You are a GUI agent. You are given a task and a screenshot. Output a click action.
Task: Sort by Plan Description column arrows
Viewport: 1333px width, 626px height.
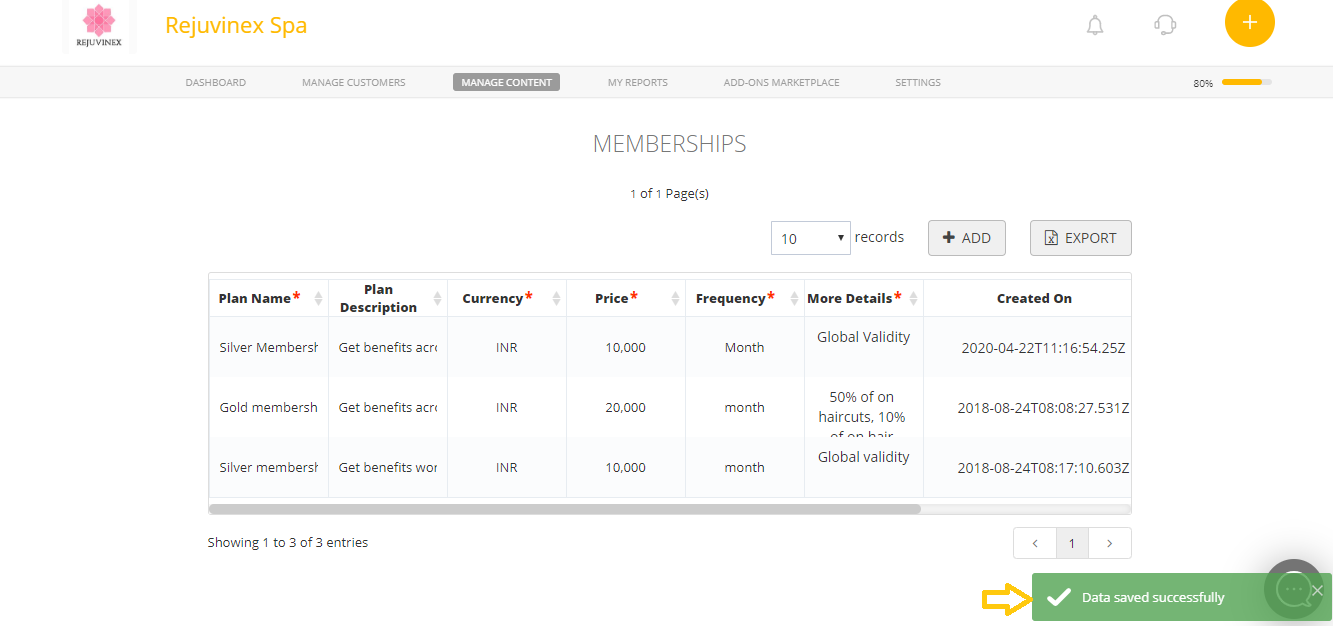click(437, 298)
